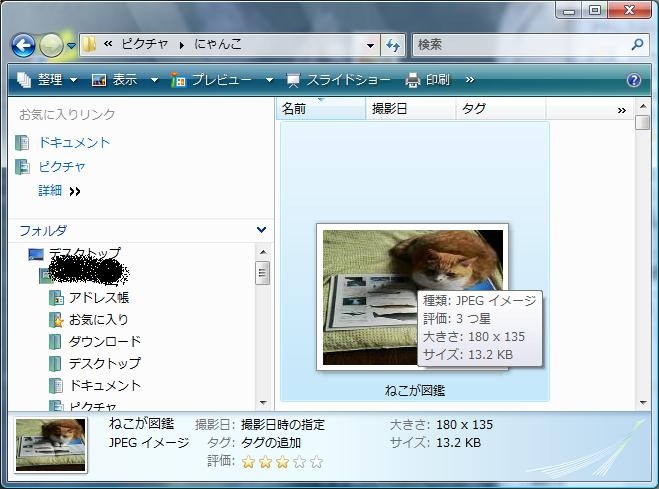The width and height of the screenshot is (659, 489).
Task: Open the address bar history dropdown
Action: coord(370,45)
